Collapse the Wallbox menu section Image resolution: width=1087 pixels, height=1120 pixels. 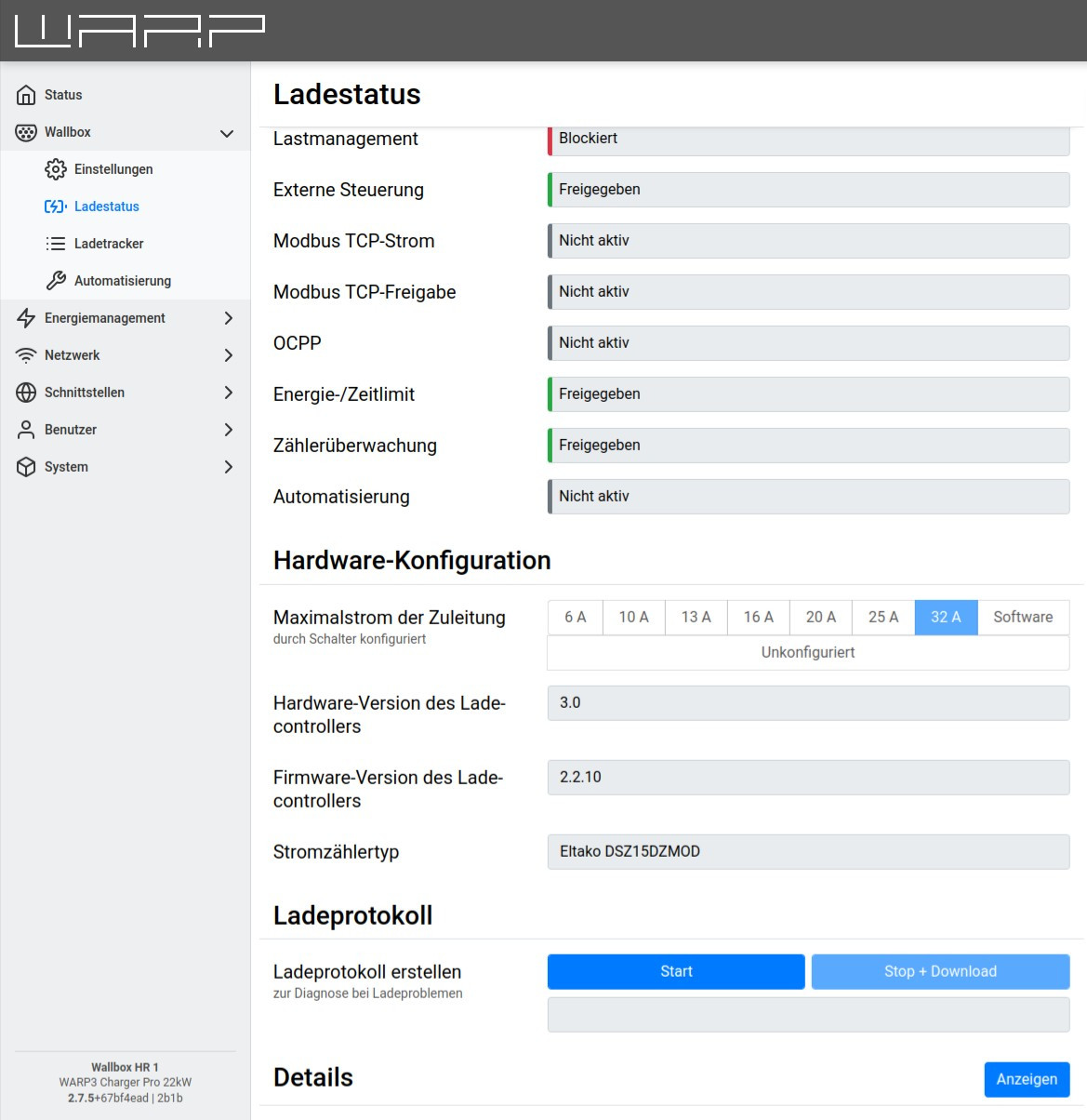pyautogui.click(x=227, y=133)
